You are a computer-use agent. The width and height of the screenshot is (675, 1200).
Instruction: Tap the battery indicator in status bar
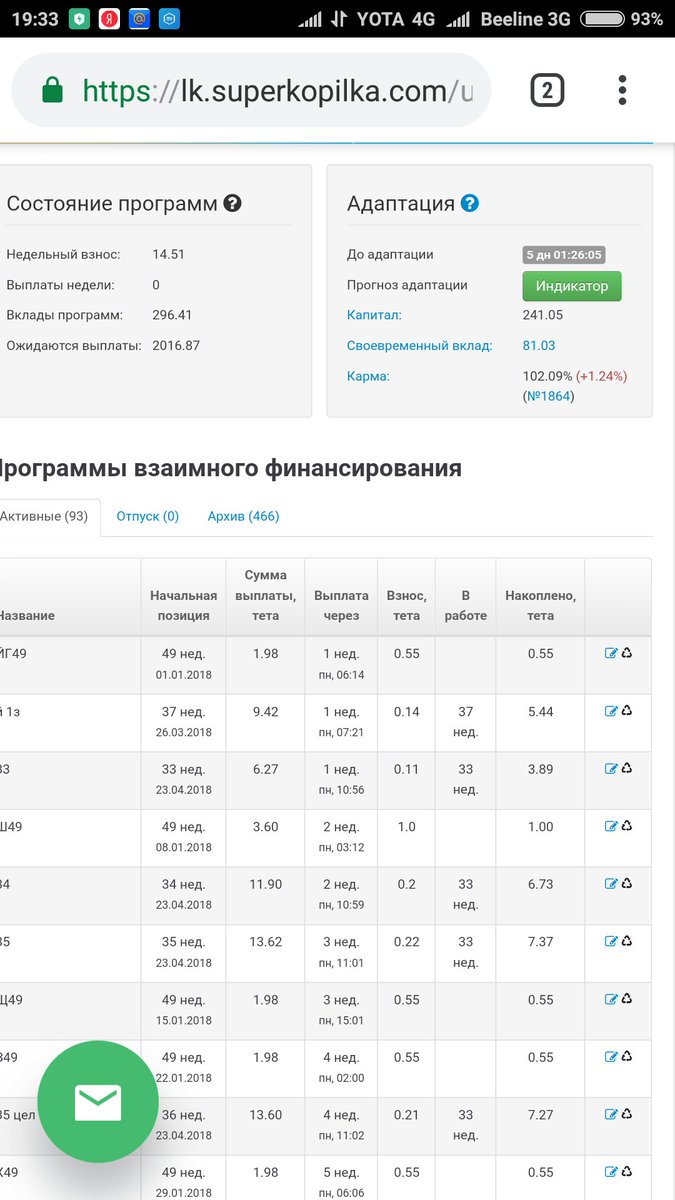coord(603,19)
